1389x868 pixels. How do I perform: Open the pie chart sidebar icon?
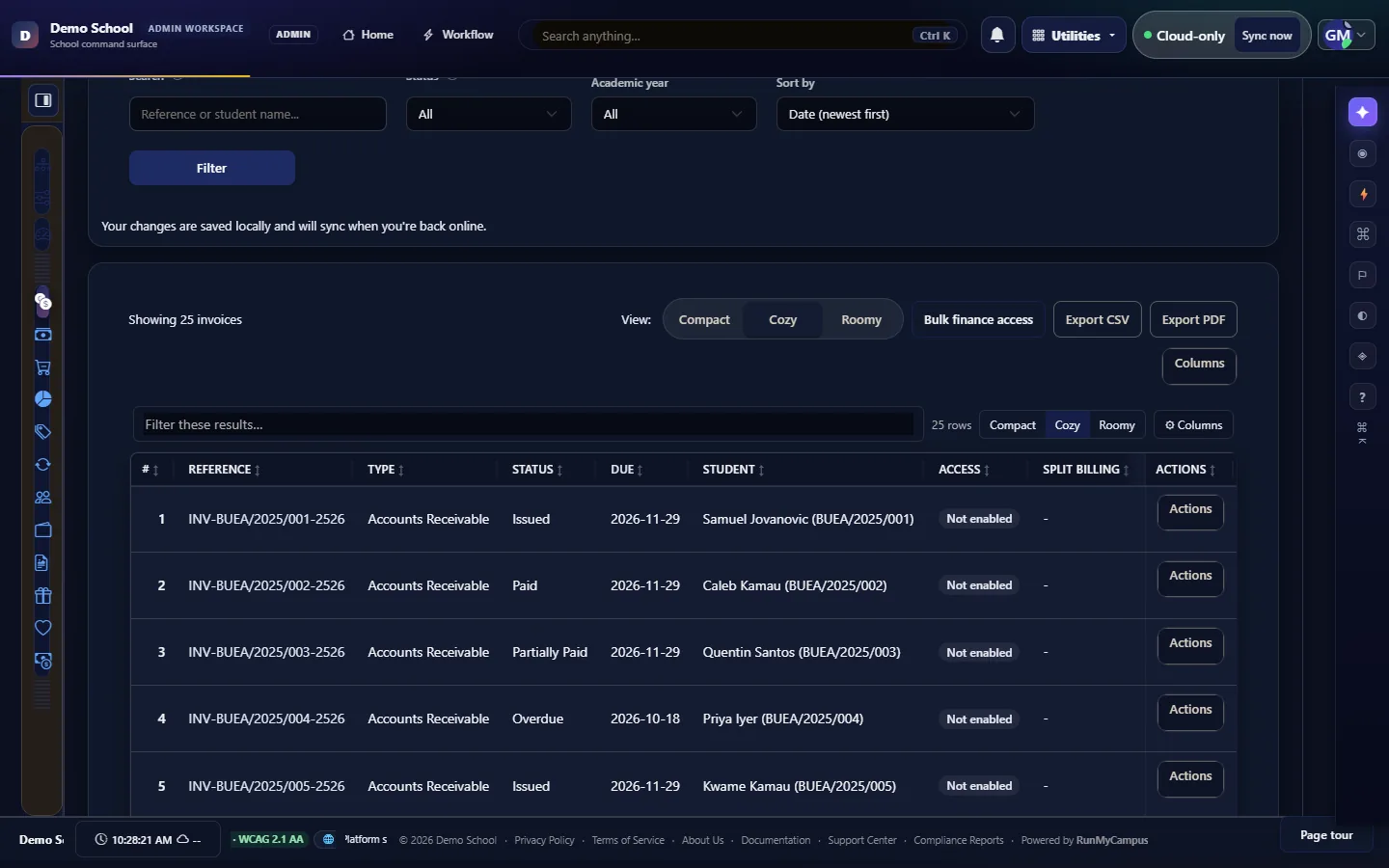(42, 399)
